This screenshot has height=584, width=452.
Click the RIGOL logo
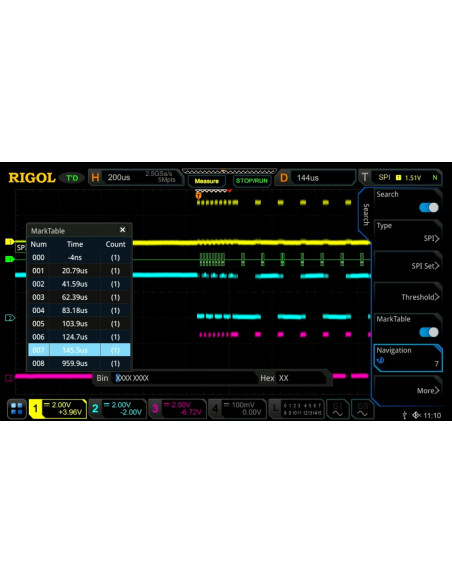(x=32, y=178)
